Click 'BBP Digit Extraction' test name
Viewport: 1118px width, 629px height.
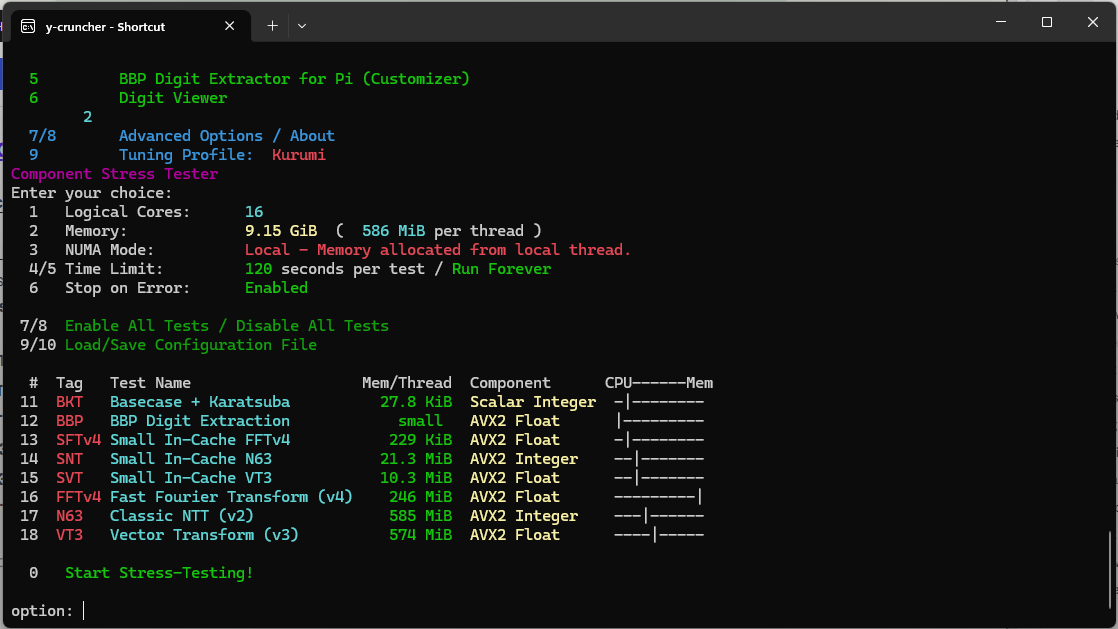pyautogui.click(x=200, y=421)
